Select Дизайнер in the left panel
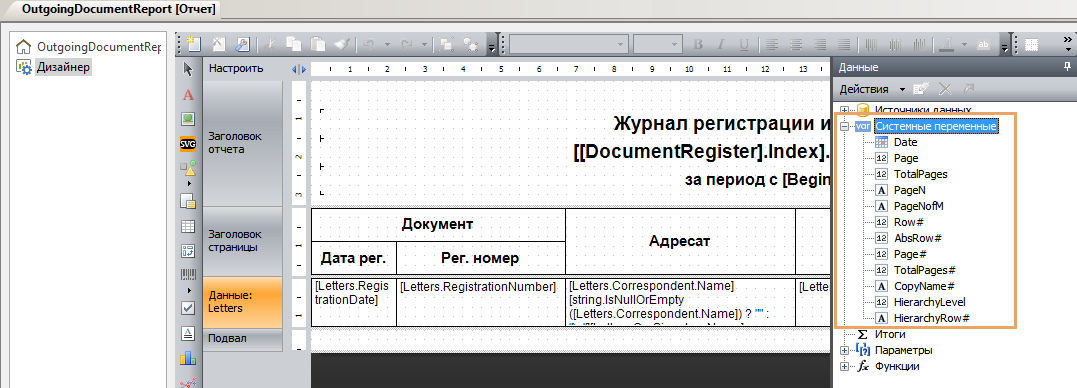 (x=63, y=67)
